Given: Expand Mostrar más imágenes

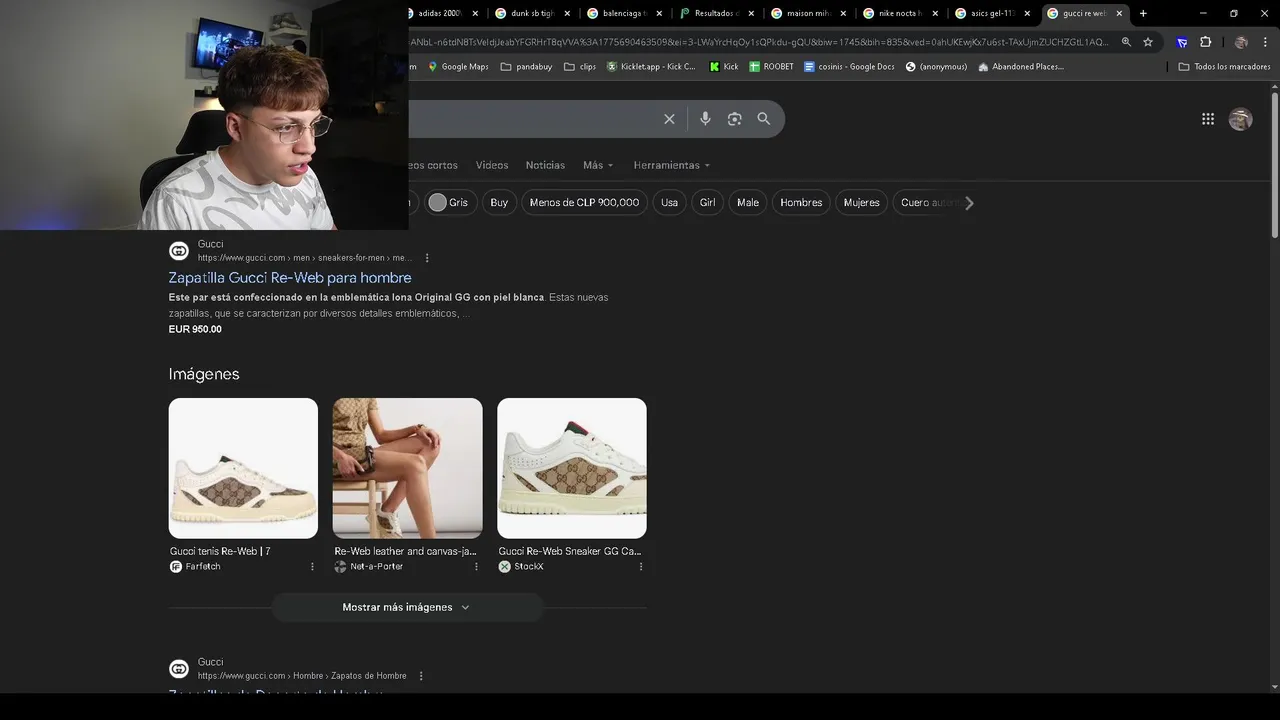Looking at the screenshot, I should coord(407,607).
